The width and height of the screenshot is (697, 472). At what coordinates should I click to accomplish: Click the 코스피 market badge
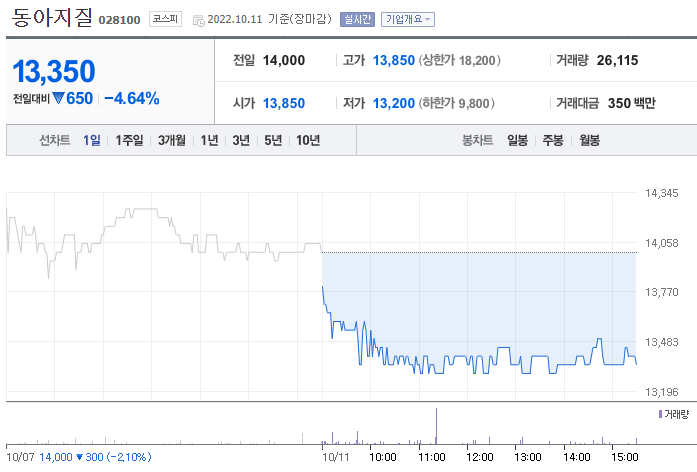[165, 19]
